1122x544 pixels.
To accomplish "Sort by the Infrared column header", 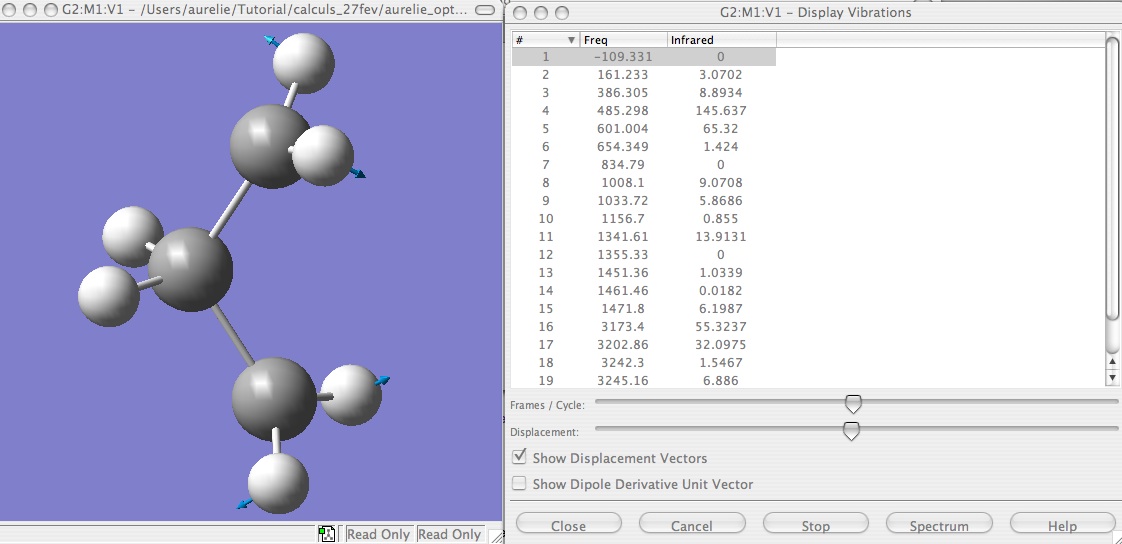I will point(720,40).
